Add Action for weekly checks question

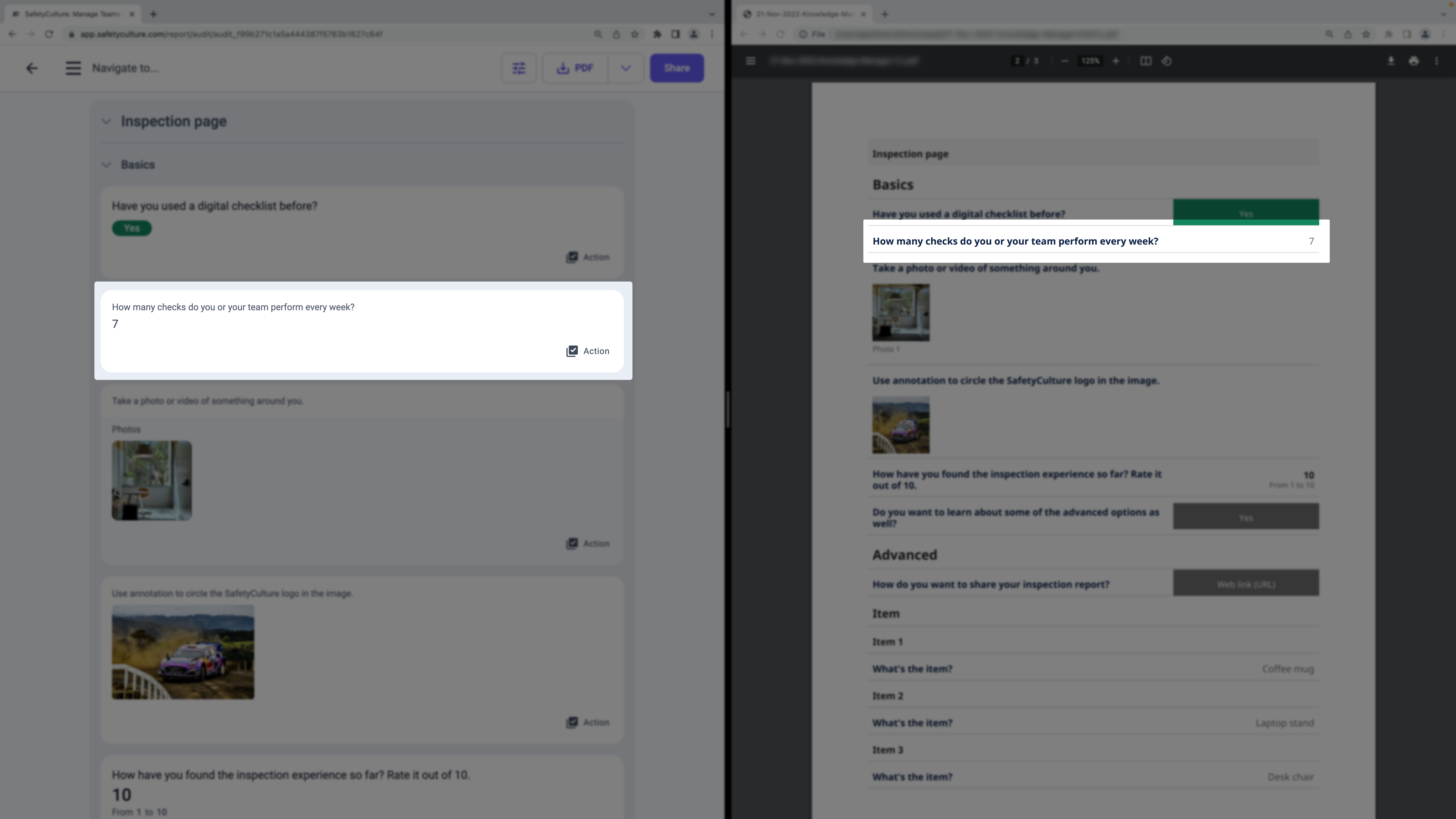[588, 351]
